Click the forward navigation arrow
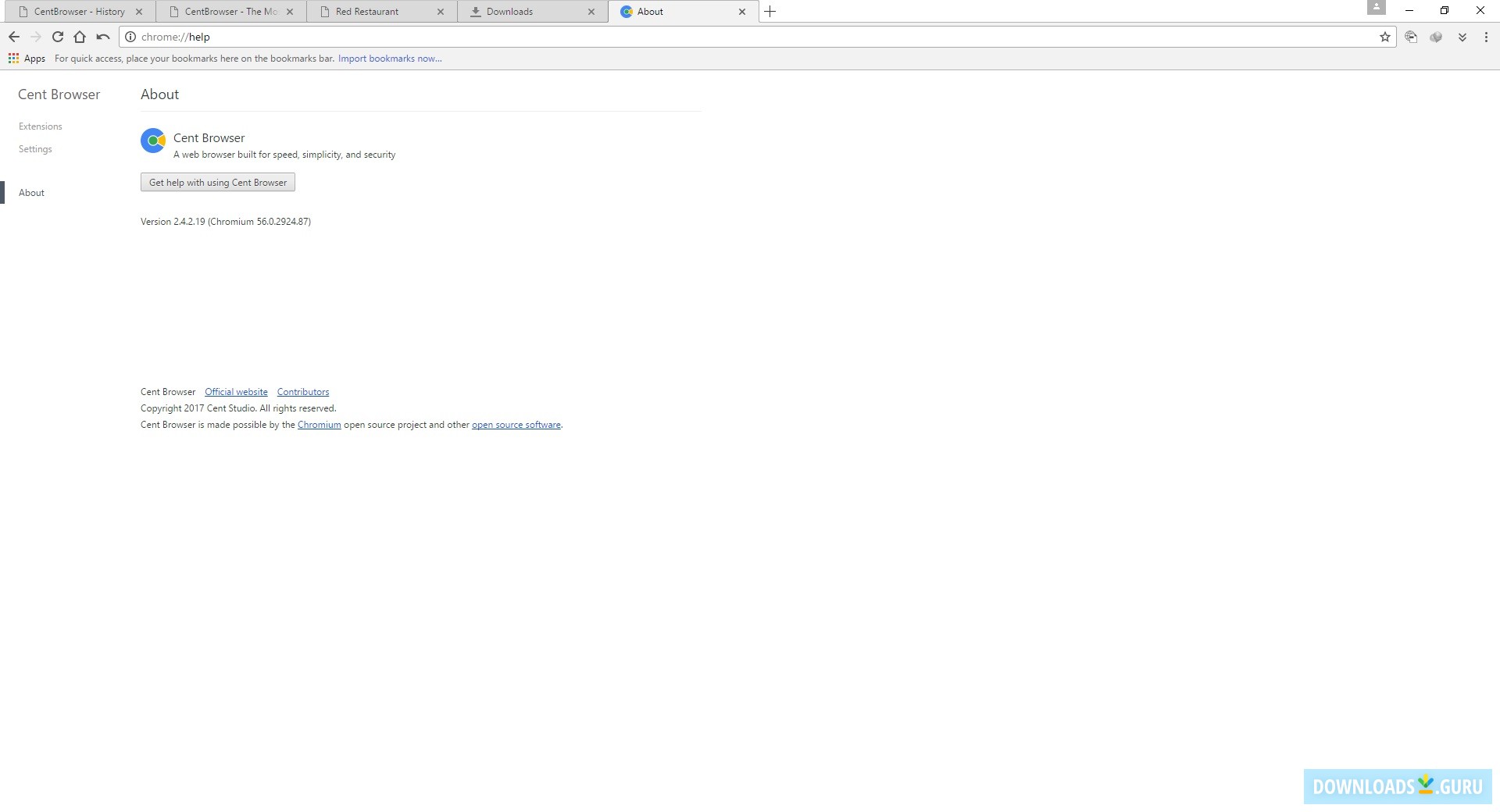 36,37
